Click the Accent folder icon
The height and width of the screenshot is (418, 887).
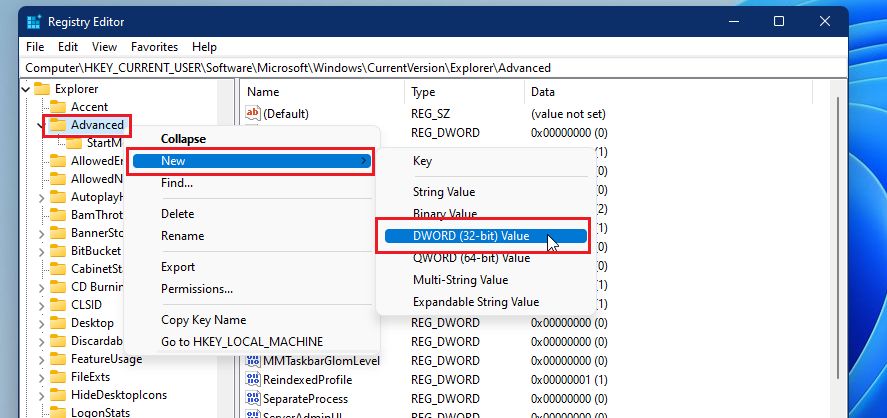(x=58, y=107)
